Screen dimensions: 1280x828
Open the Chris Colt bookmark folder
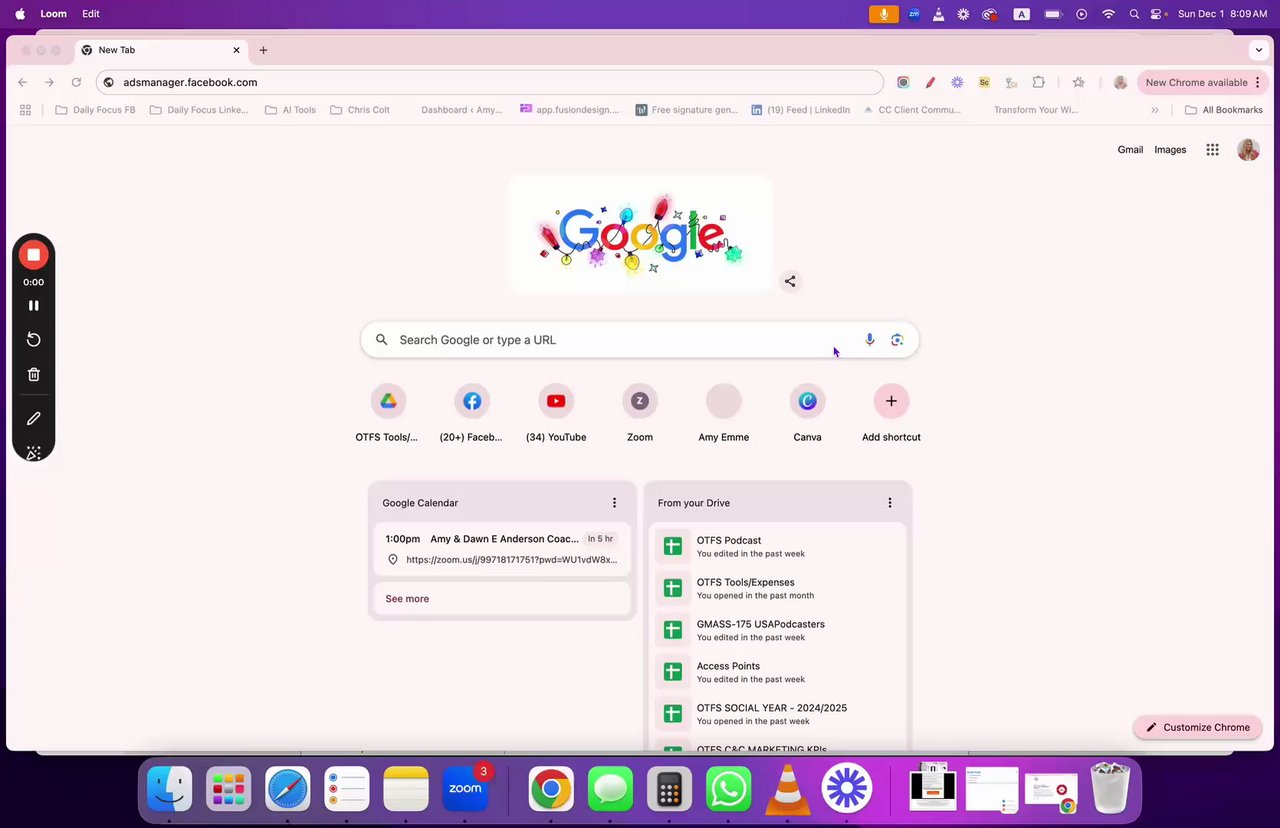coord(360,110)
